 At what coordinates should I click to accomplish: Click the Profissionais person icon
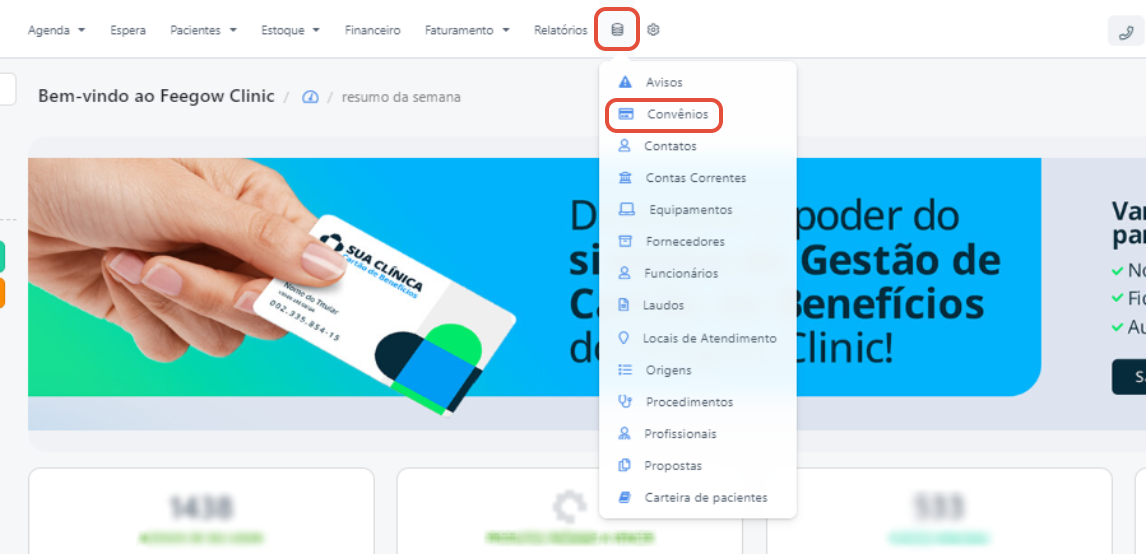pyautogui.click(x=624, y=433)
